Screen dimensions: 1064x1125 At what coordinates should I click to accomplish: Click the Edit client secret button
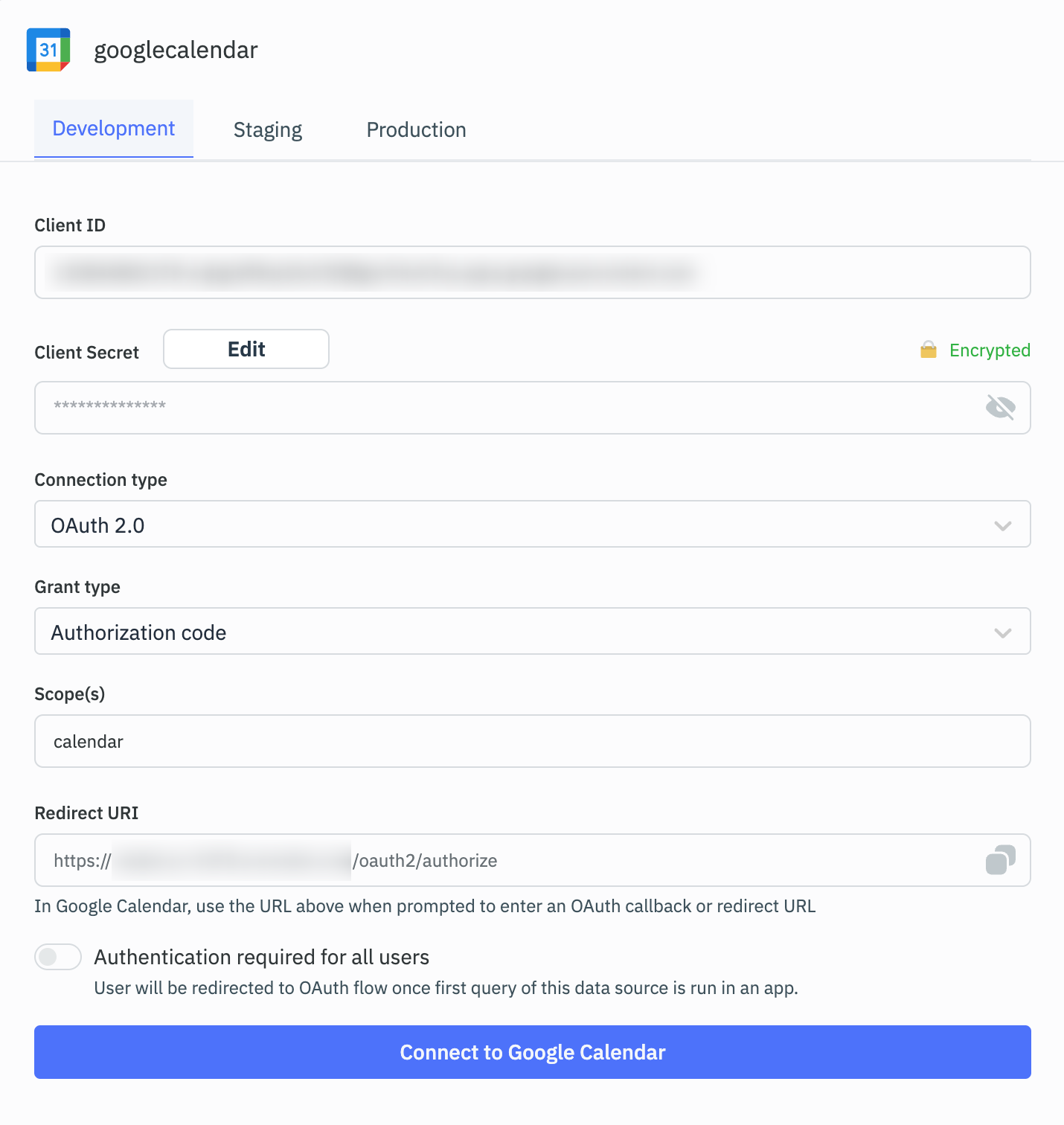246,349
